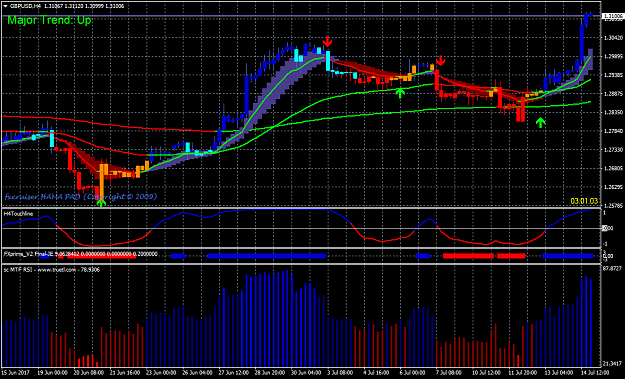Select the red sell arrow above the 3 Jul candle
This screenshot has height=379, width=625.
tap(327, 41)
